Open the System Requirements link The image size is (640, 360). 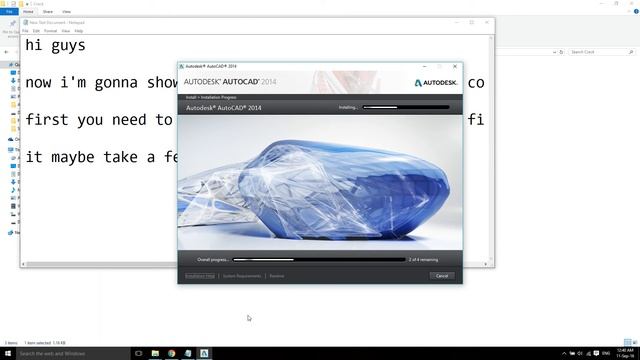(242, 276)
